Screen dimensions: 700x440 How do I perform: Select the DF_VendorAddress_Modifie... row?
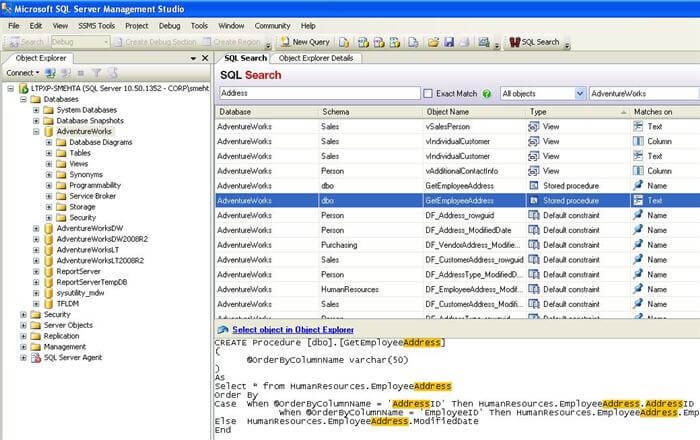(458, 245)
